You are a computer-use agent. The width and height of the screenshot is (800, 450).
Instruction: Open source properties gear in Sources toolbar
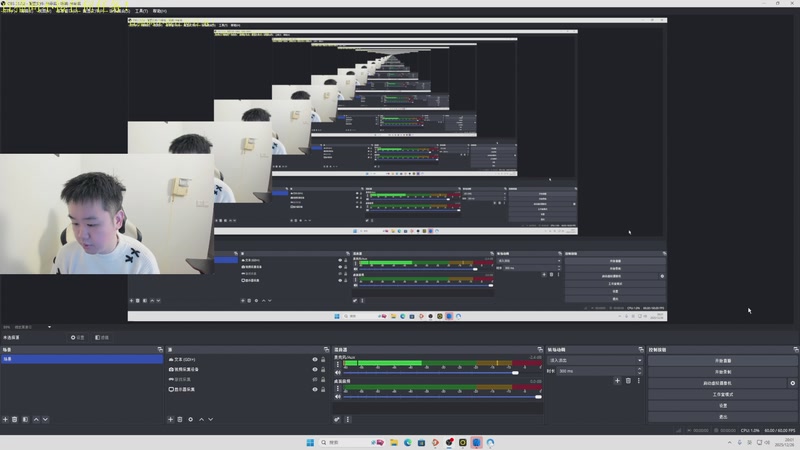pyautogui.click(x=190, y=419)
